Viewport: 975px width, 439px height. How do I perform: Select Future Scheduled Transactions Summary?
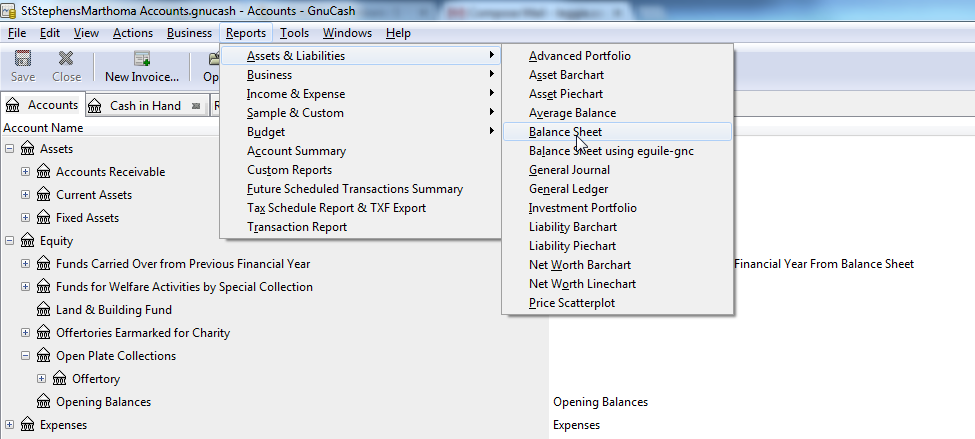point(361,189)
